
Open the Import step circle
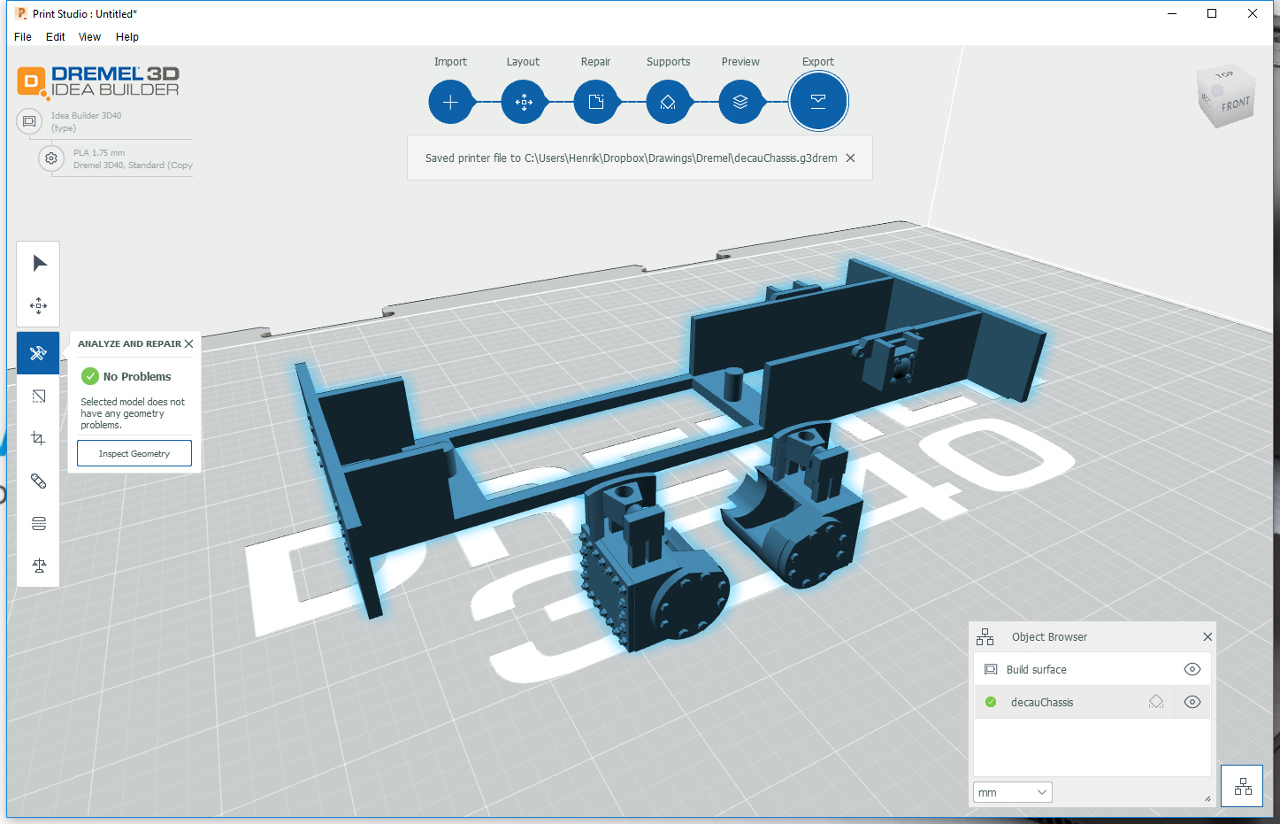[450, 102]
